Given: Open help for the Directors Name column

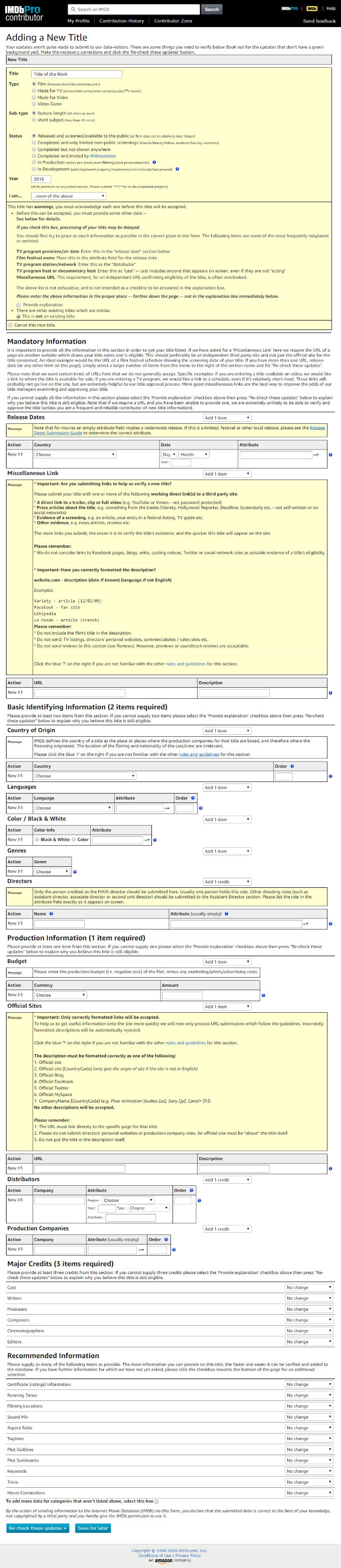Looking at the screenshot, I should coord(51,913).
